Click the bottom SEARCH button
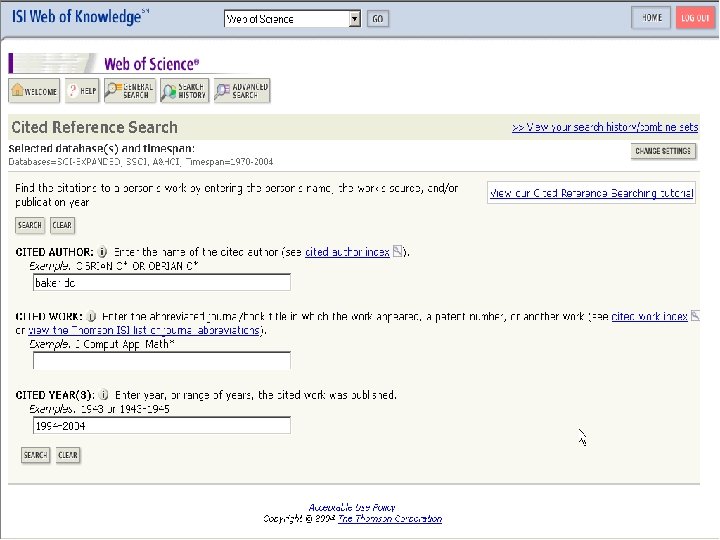720x540 pixels. click(35, 455)
